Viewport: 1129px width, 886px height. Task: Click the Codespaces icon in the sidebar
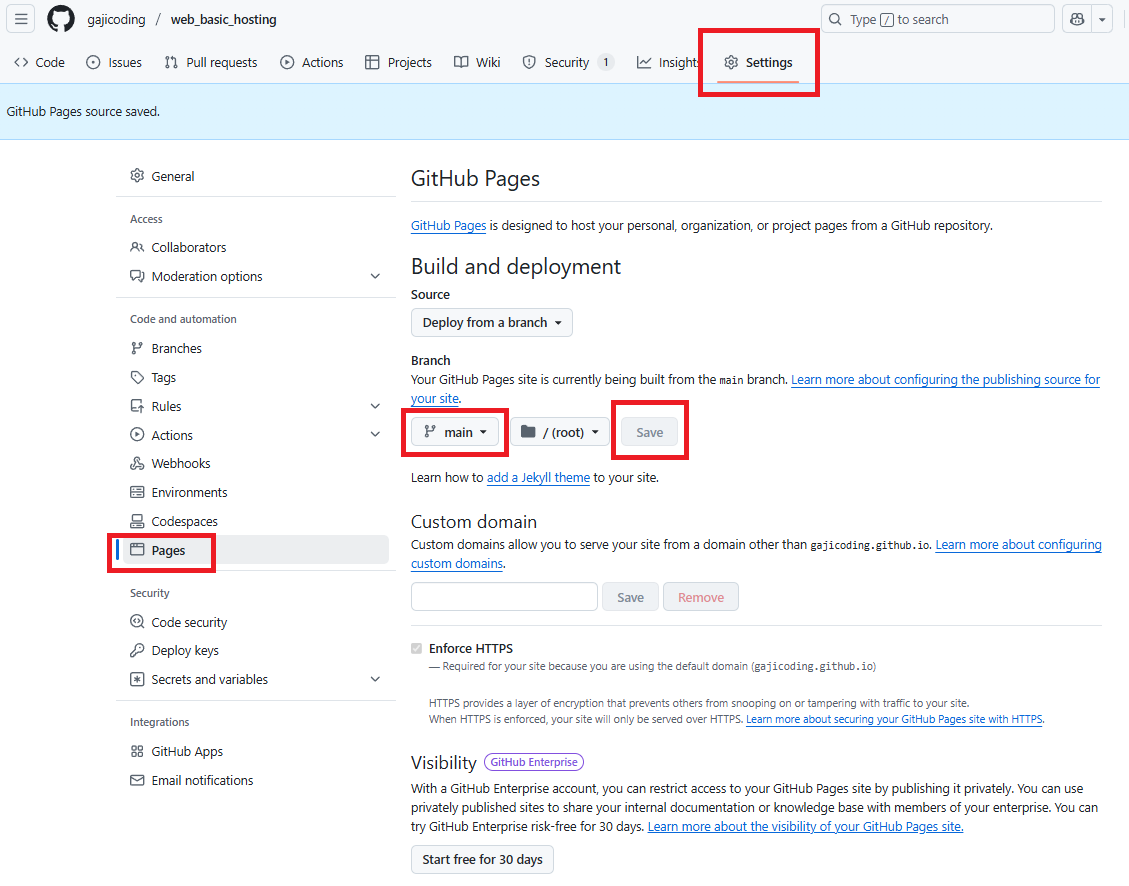point(137,521)
